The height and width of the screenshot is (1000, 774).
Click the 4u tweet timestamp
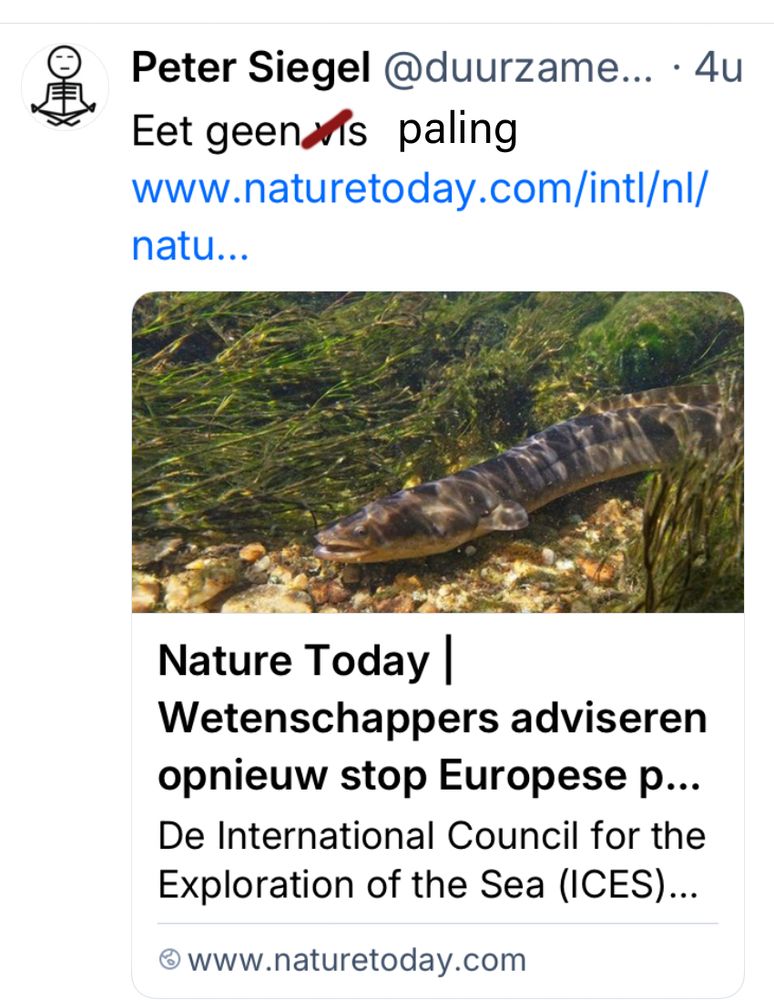(x=718, y=68)
